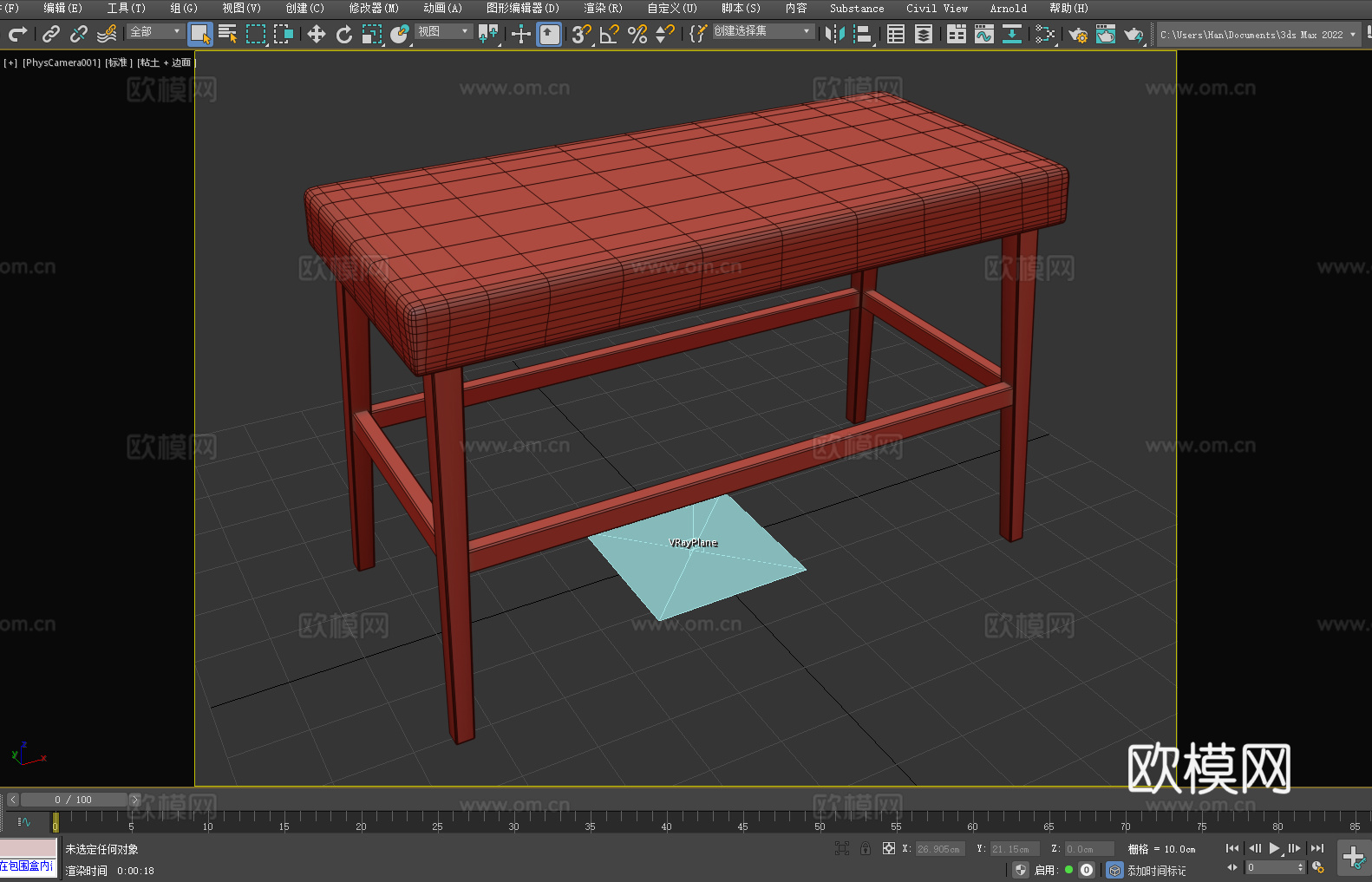Viewport: 1372px width, 882px height.
Task: Click the Y coordinate field
Action: 1015,849
